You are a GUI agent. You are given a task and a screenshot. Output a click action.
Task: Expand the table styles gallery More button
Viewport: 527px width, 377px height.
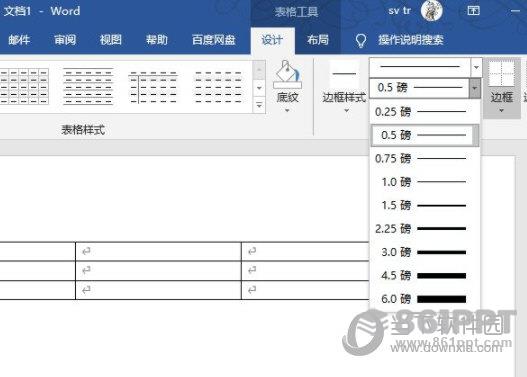259,105
